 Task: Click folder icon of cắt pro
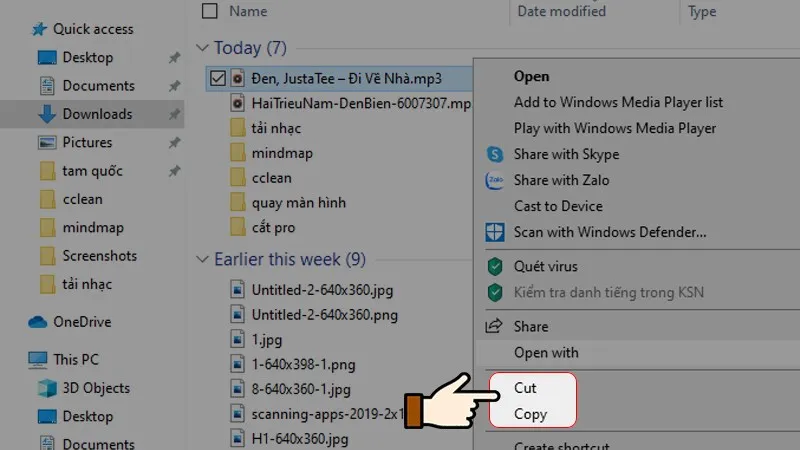tap(237, 228)
